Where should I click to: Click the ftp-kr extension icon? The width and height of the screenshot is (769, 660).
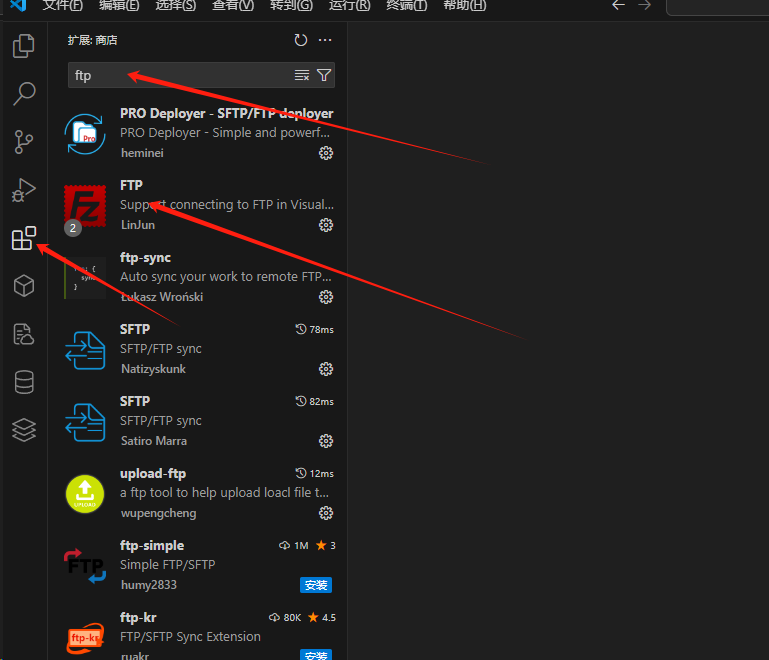coord(85,638)
